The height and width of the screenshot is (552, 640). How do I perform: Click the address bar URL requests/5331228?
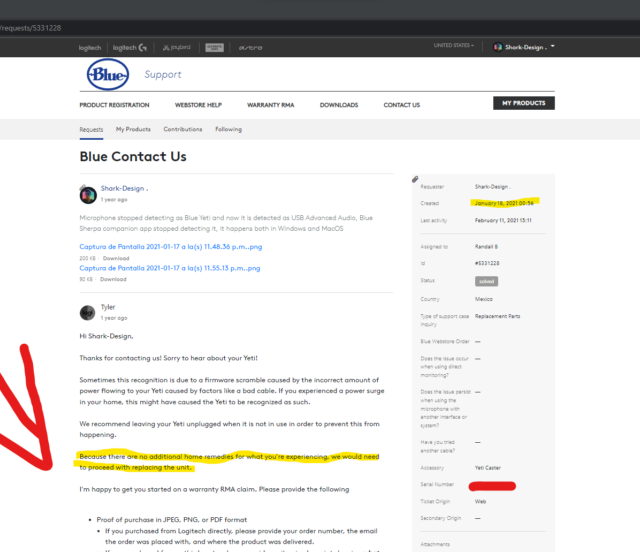[x=31, y=28]
